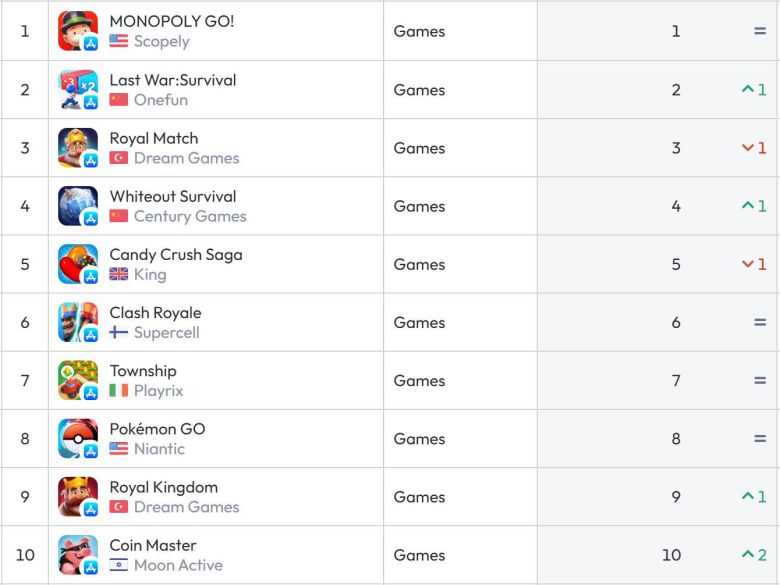Click the Whiteout Survival app title

click(173, 196)
